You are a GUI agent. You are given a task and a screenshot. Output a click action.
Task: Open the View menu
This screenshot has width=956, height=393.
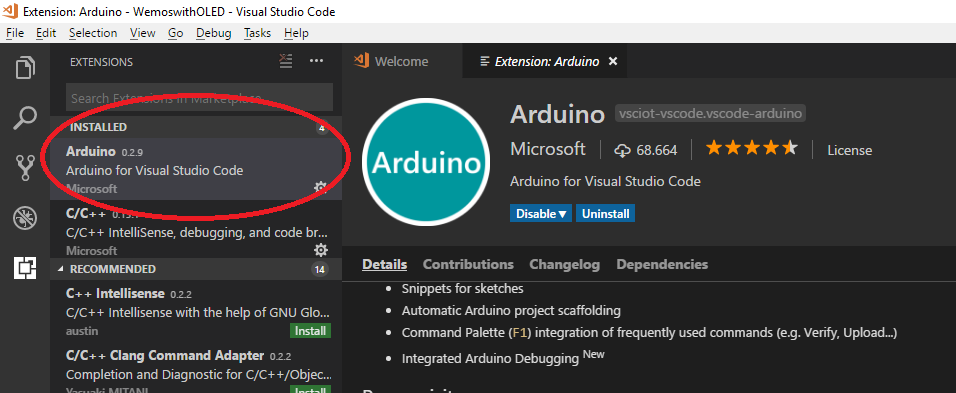[x=143, y=33]
